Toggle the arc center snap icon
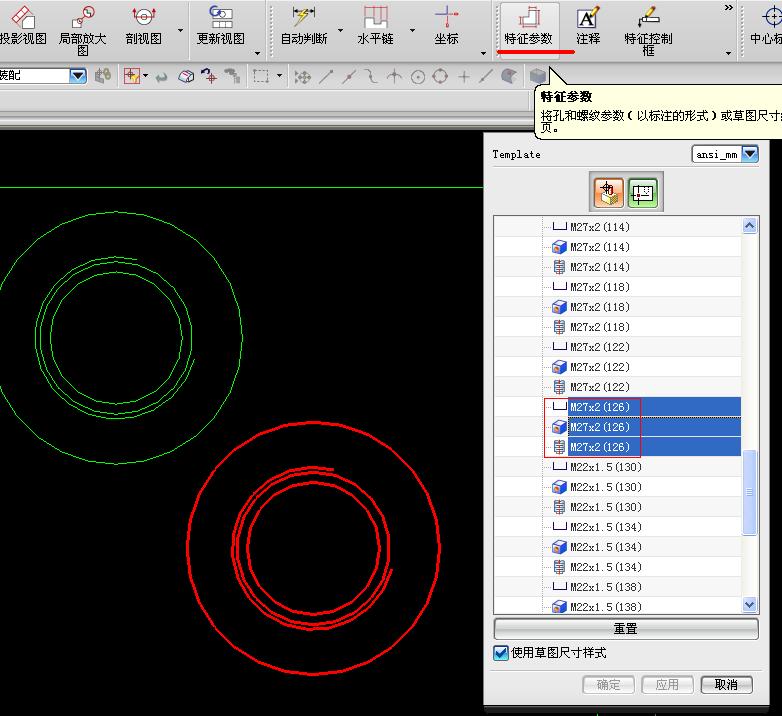 418,77
